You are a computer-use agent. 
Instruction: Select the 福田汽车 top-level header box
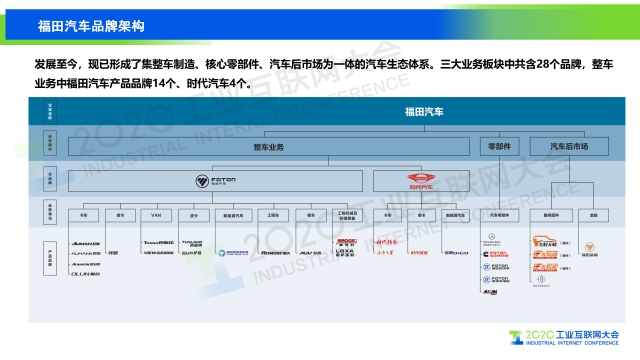click(327, 111)
